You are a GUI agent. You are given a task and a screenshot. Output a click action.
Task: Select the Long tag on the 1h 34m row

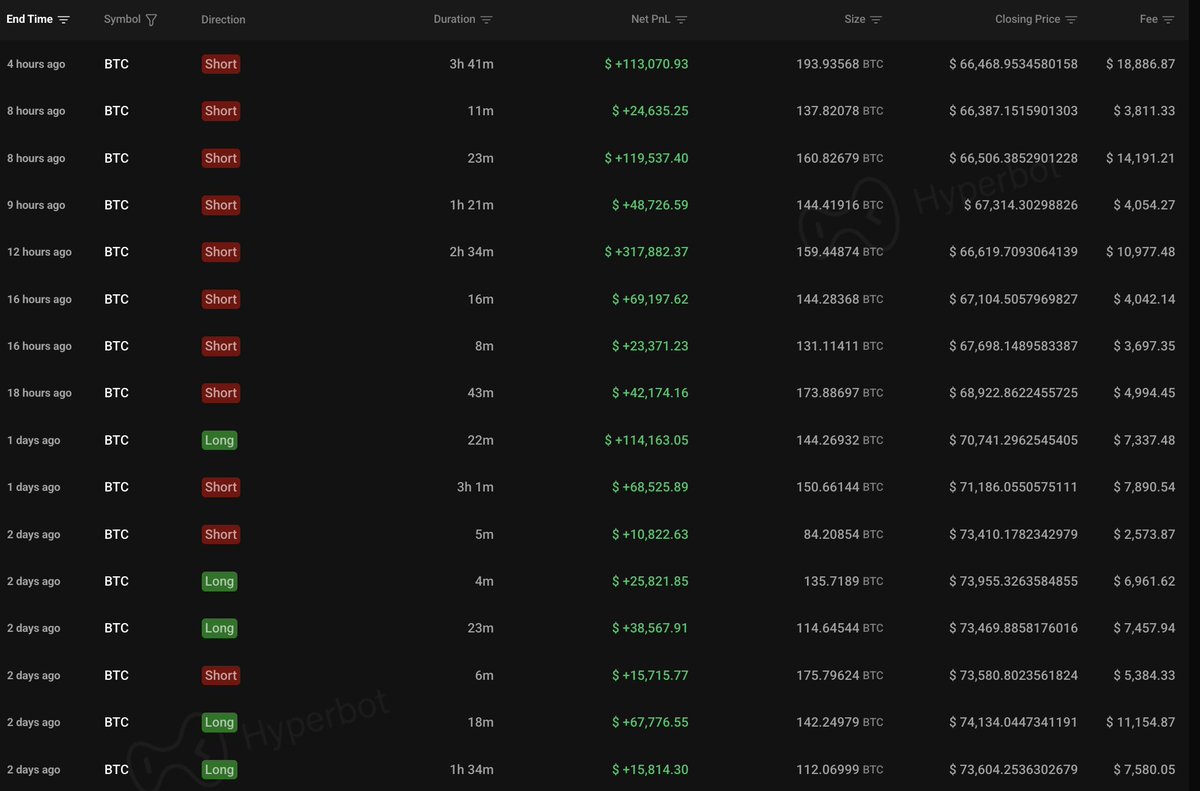pos(219,769)
